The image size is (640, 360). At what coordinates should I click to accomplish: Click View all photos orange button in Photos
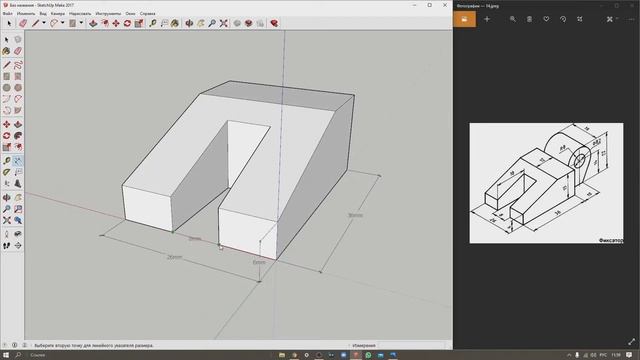pos(464,19)
